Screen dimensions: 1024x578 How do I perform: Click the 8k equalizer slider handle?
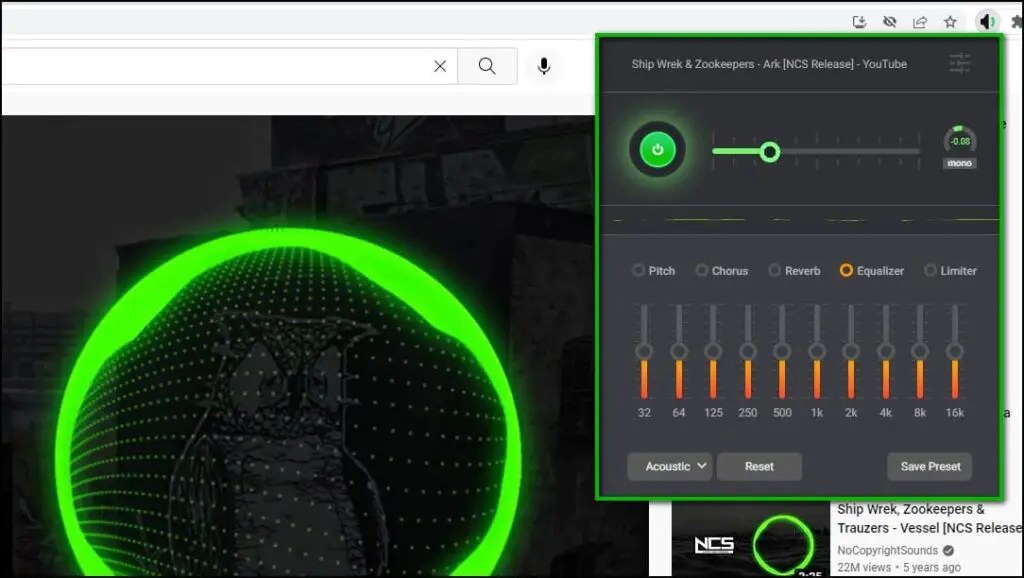(x=920, y=351)
